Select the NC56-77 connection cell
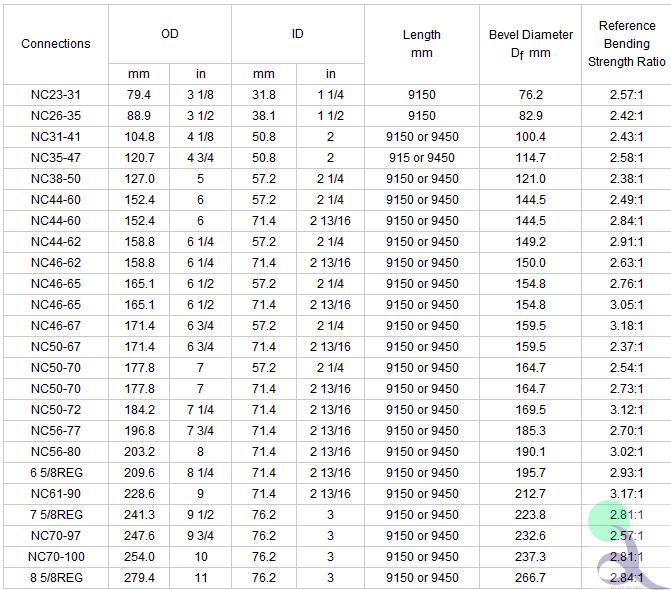This screenshot has width=671, height=590. (56, 430)
